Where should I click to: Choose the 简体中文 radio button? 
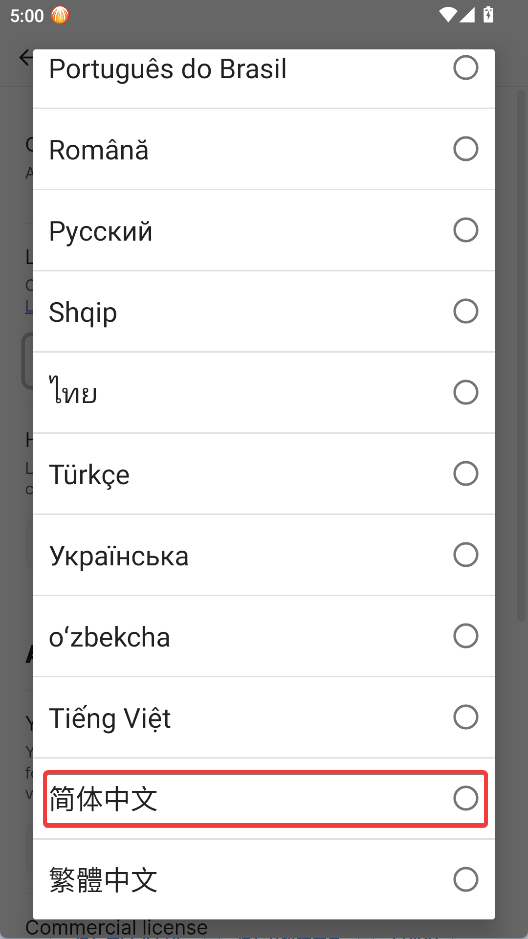click(465, 798)
